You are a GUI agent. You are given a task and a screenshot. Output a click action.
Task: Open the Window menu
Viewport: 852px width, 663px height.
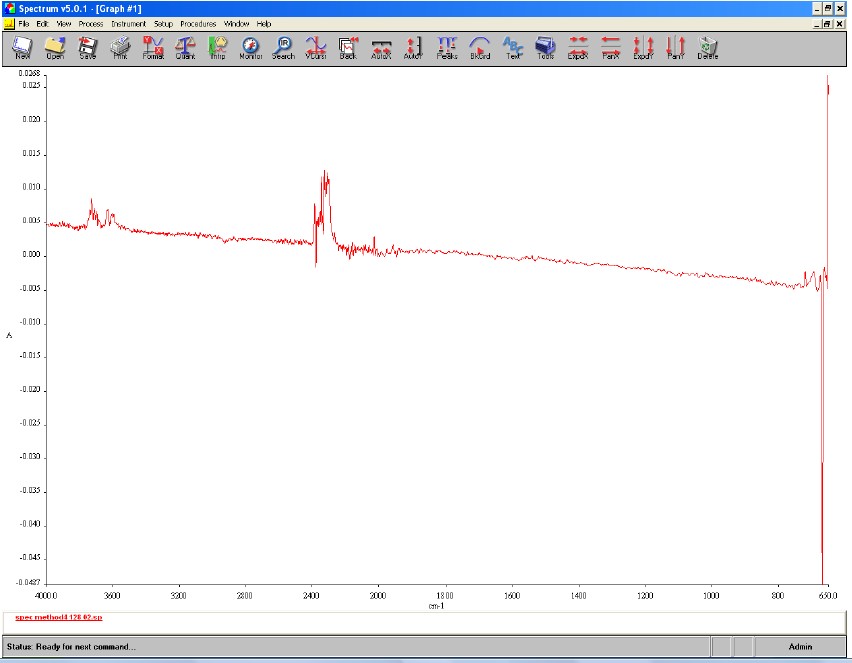(236, 24)
